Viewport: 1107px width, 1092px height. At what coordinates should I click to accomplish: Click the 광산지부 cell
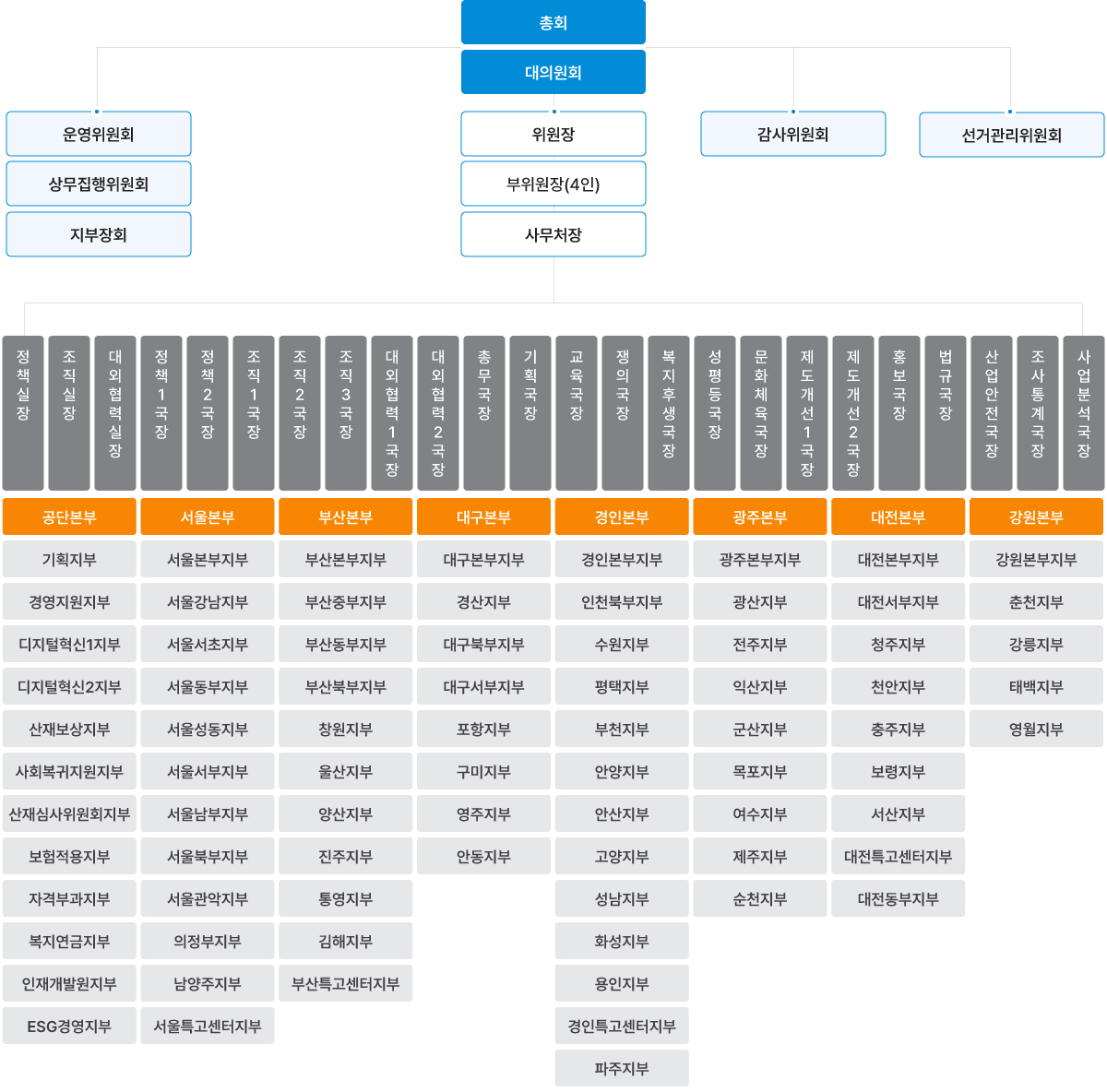(760, 602)
